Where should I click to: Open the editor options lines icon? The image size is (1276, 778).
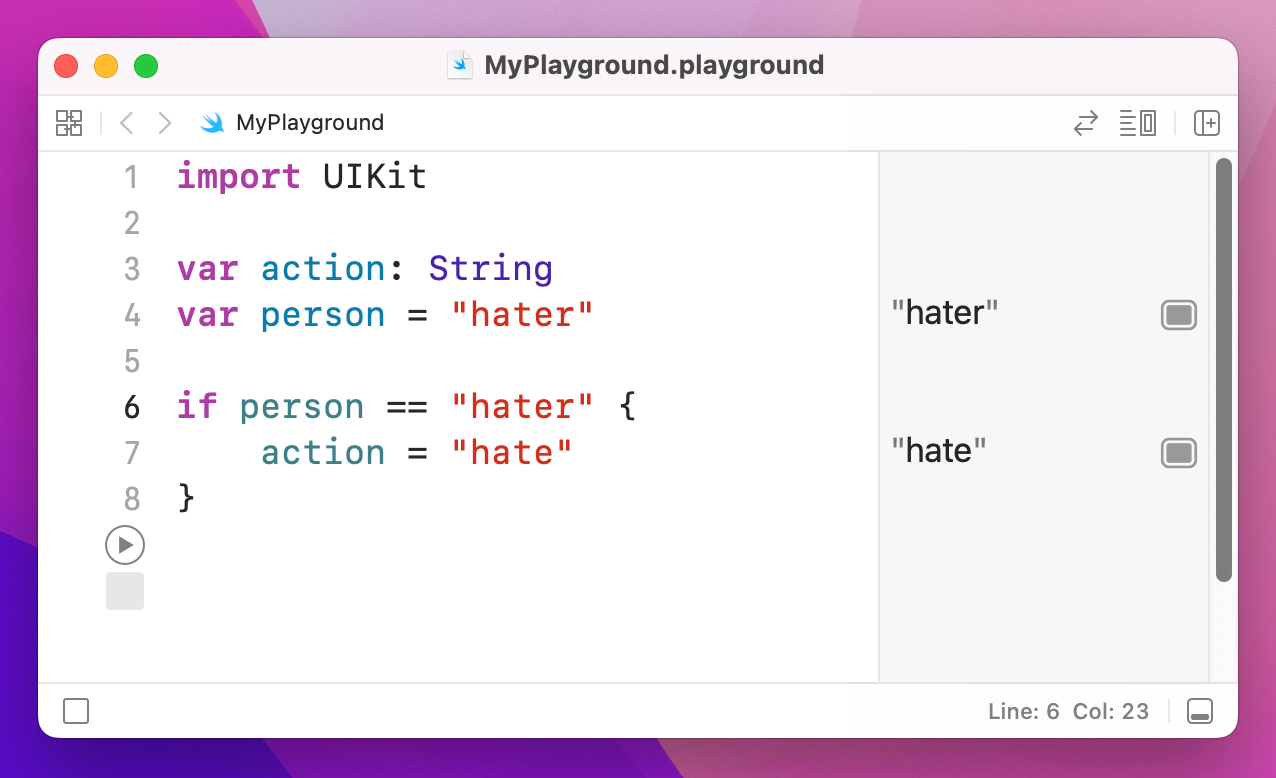coord(1138,123)
